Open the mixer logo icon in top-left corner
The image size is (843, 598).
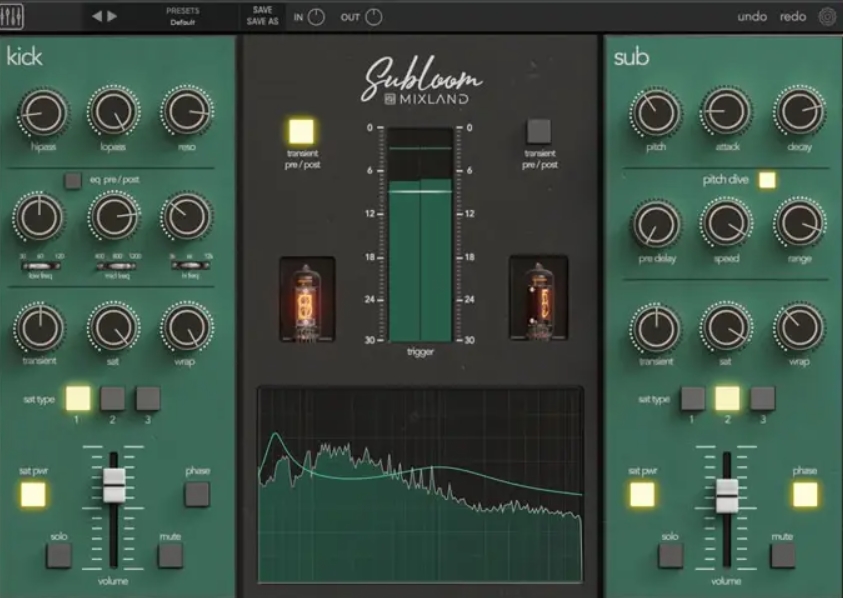tap(11, 16)
